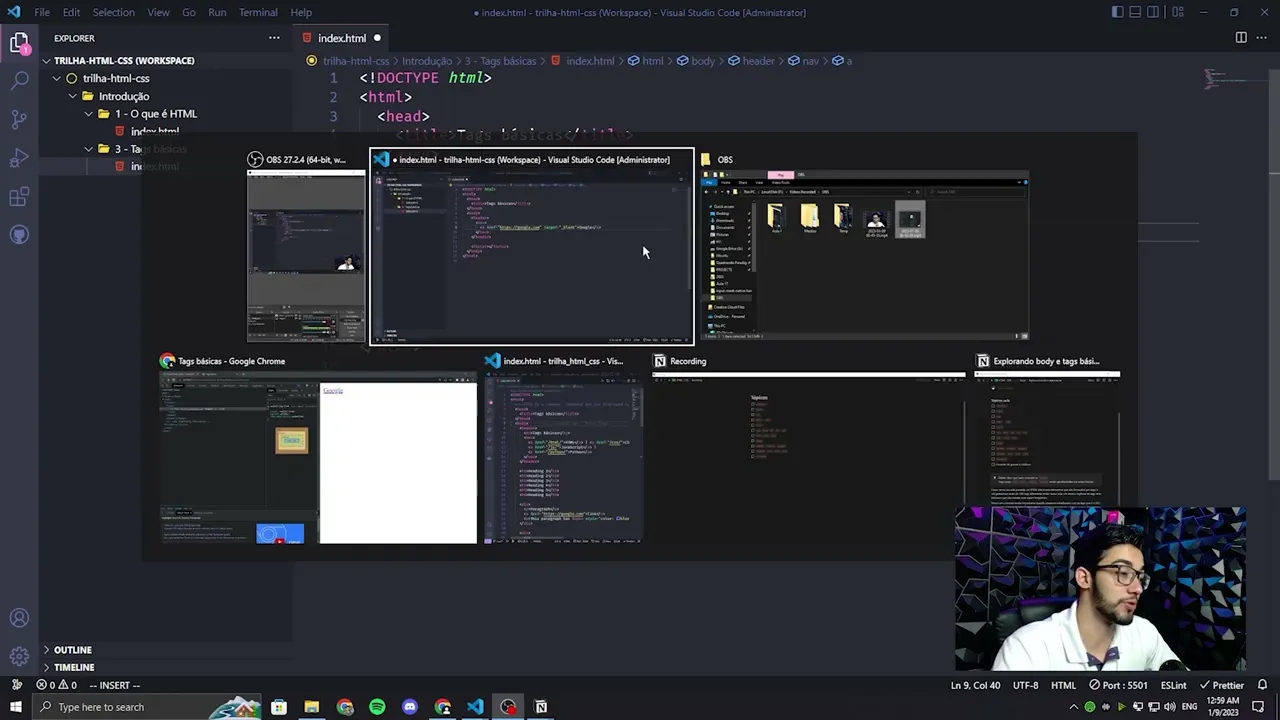Click the 'nav' breadcrumb item

pos(803,61)
